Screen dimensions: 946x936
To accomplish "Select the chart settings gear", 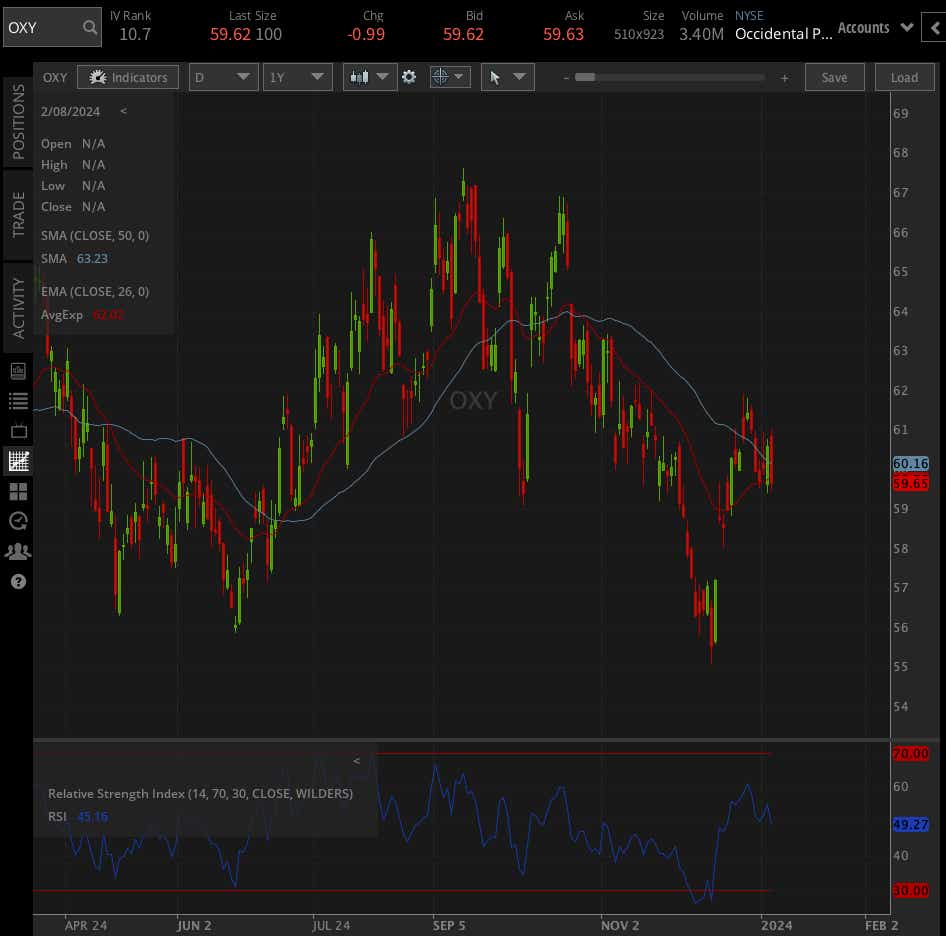I will tap(410, 76).
